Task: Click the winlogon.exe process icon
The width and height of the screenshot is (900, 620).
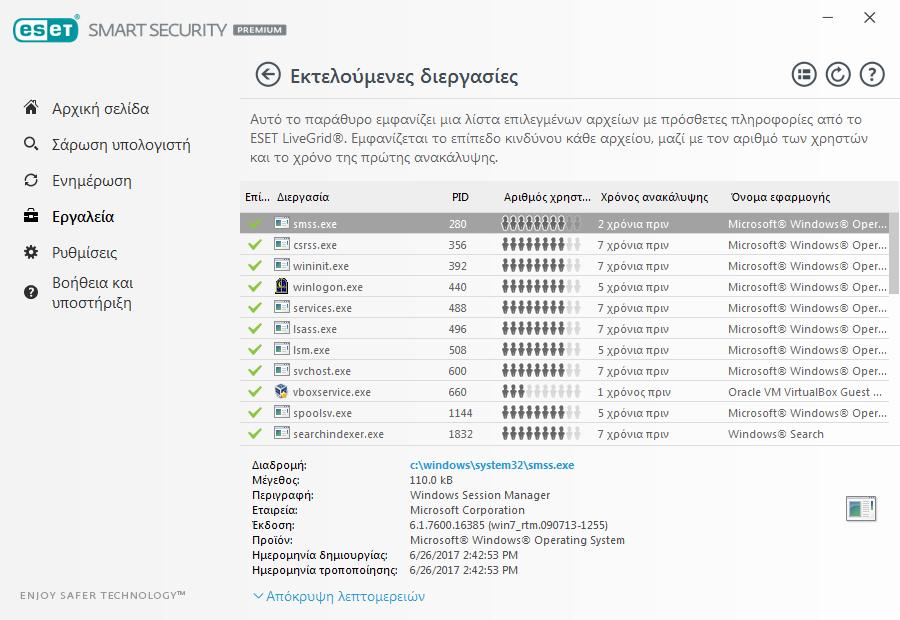Action: point(281,286)
